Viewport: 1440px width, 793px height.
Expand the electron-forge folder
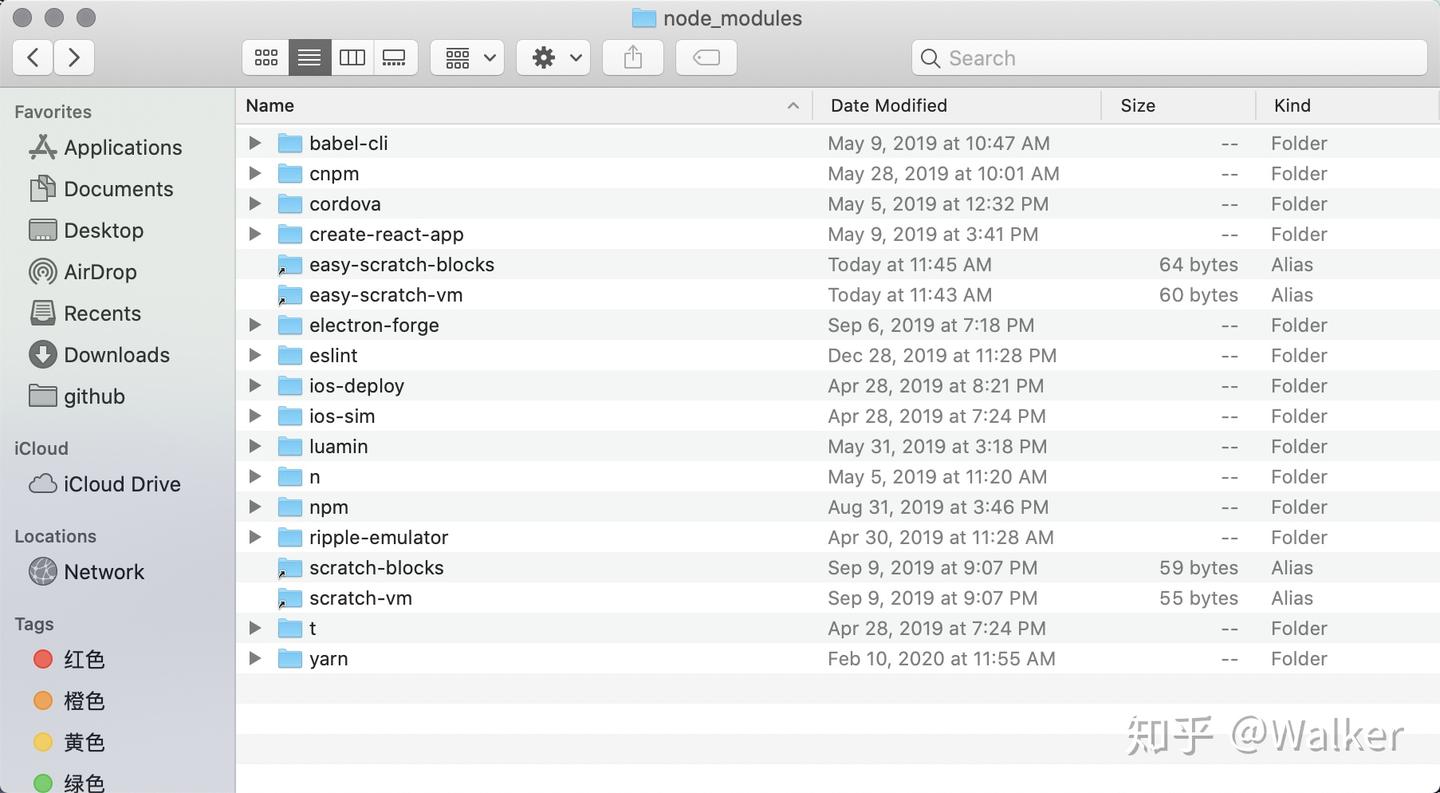255,325
